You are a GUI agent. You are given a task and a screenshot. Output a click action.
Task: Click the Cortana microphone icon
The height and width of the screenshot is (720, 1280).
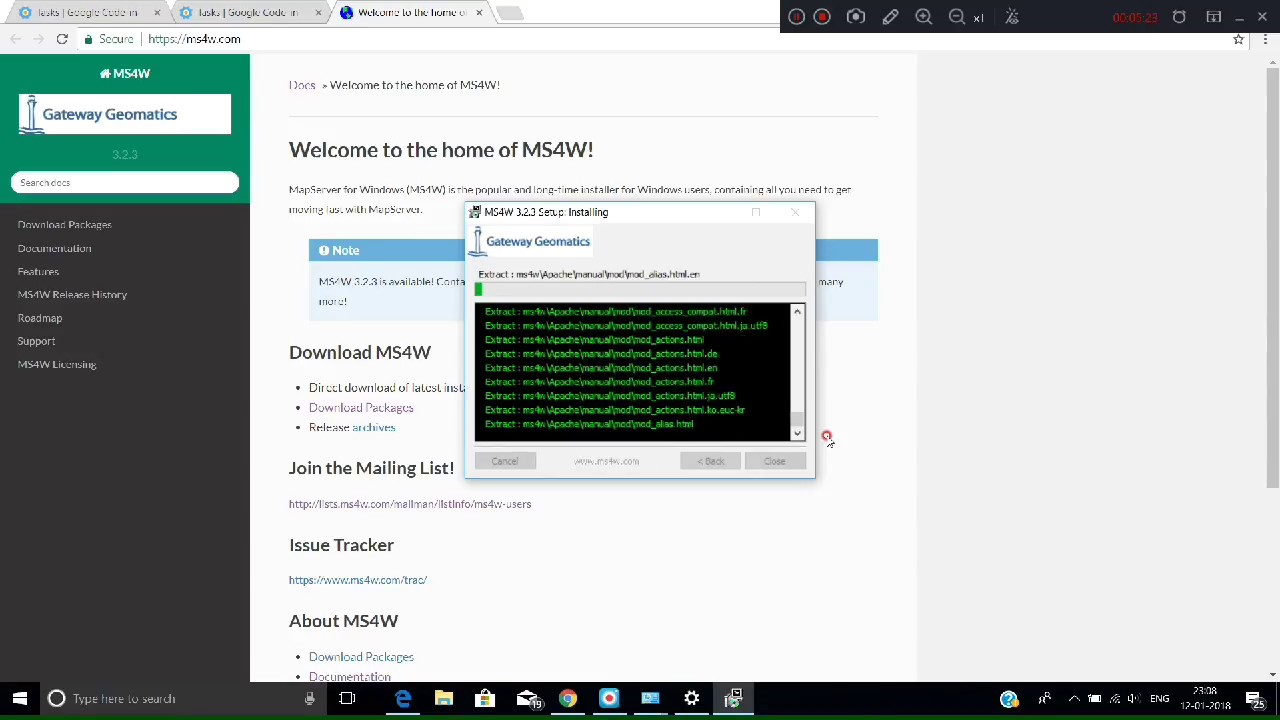pos(310,699)
